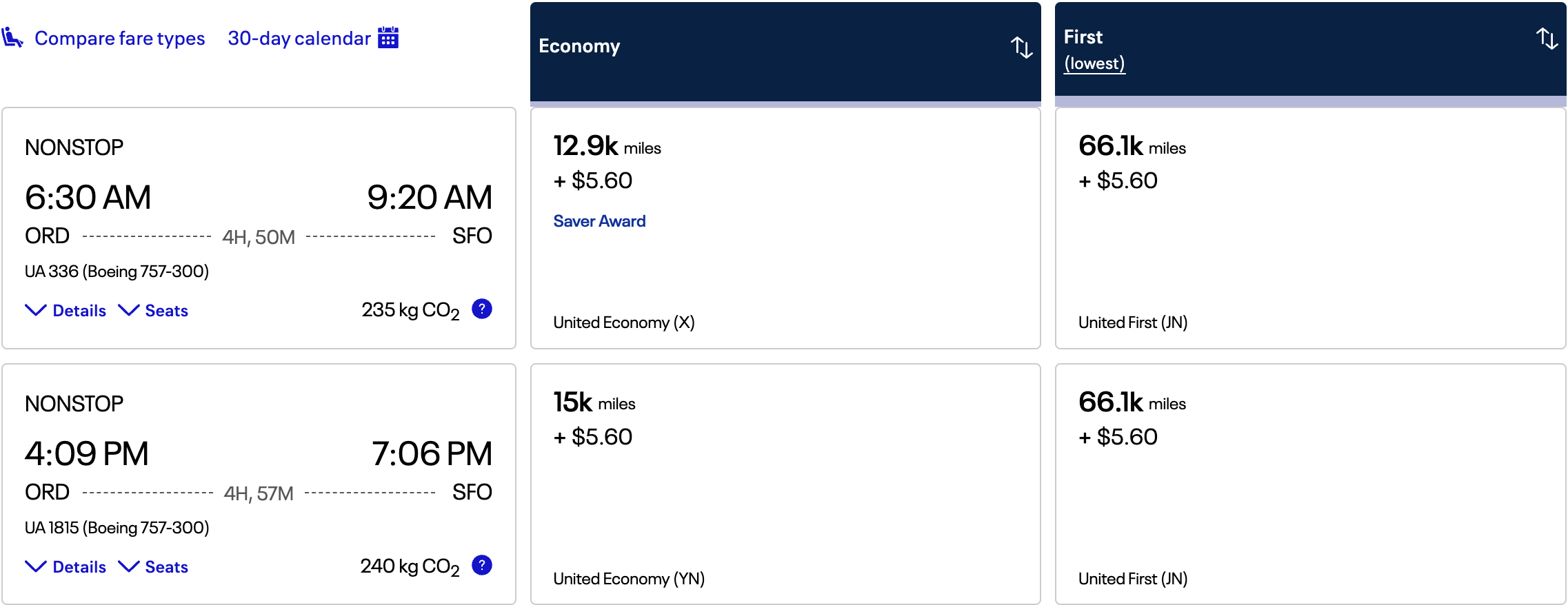Expand Details for the 4:09 PM flight
Image resolution: width=1568 pixels, height=605 pixels.
[66, 567]
